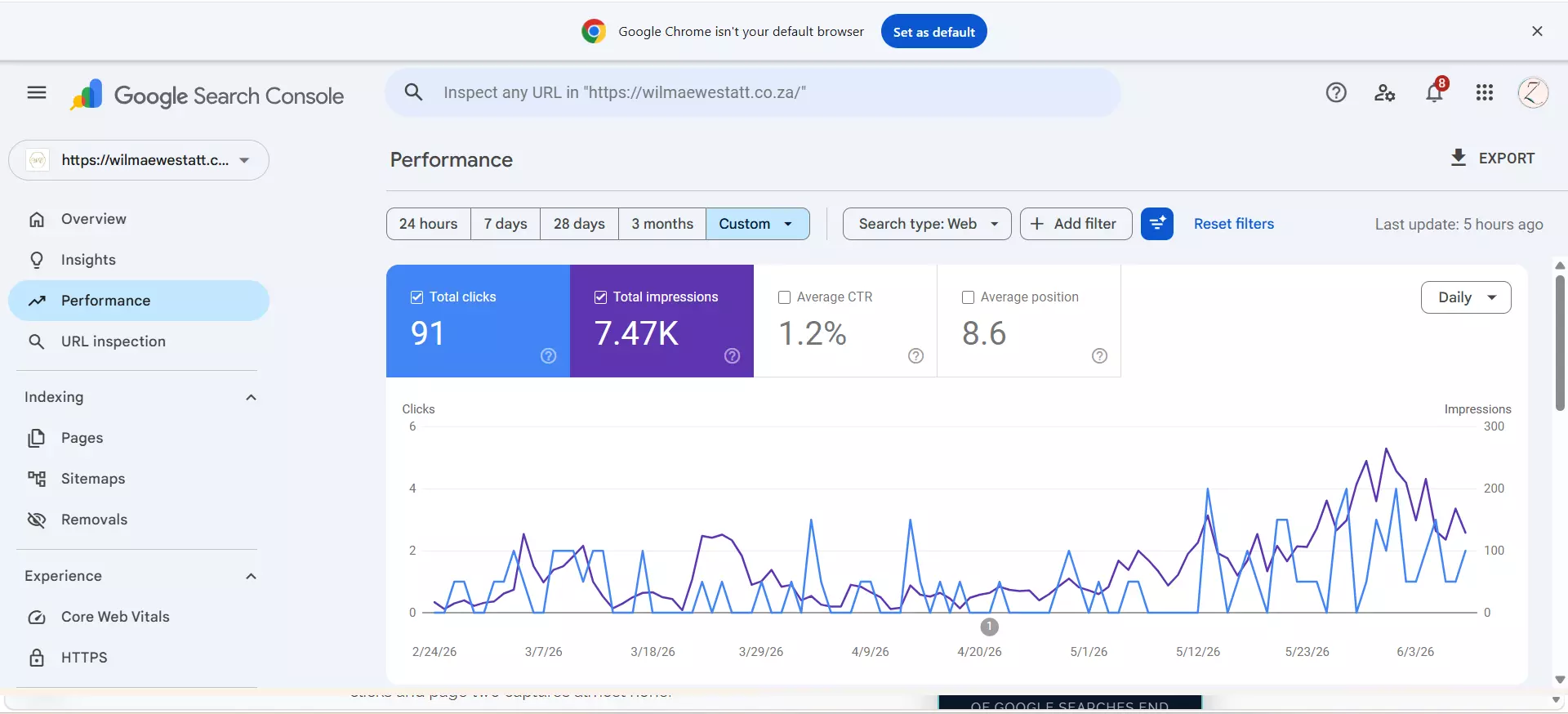1568x714 pixels.
Task: Select the 7 days range tab
Action: coord(506,224)
